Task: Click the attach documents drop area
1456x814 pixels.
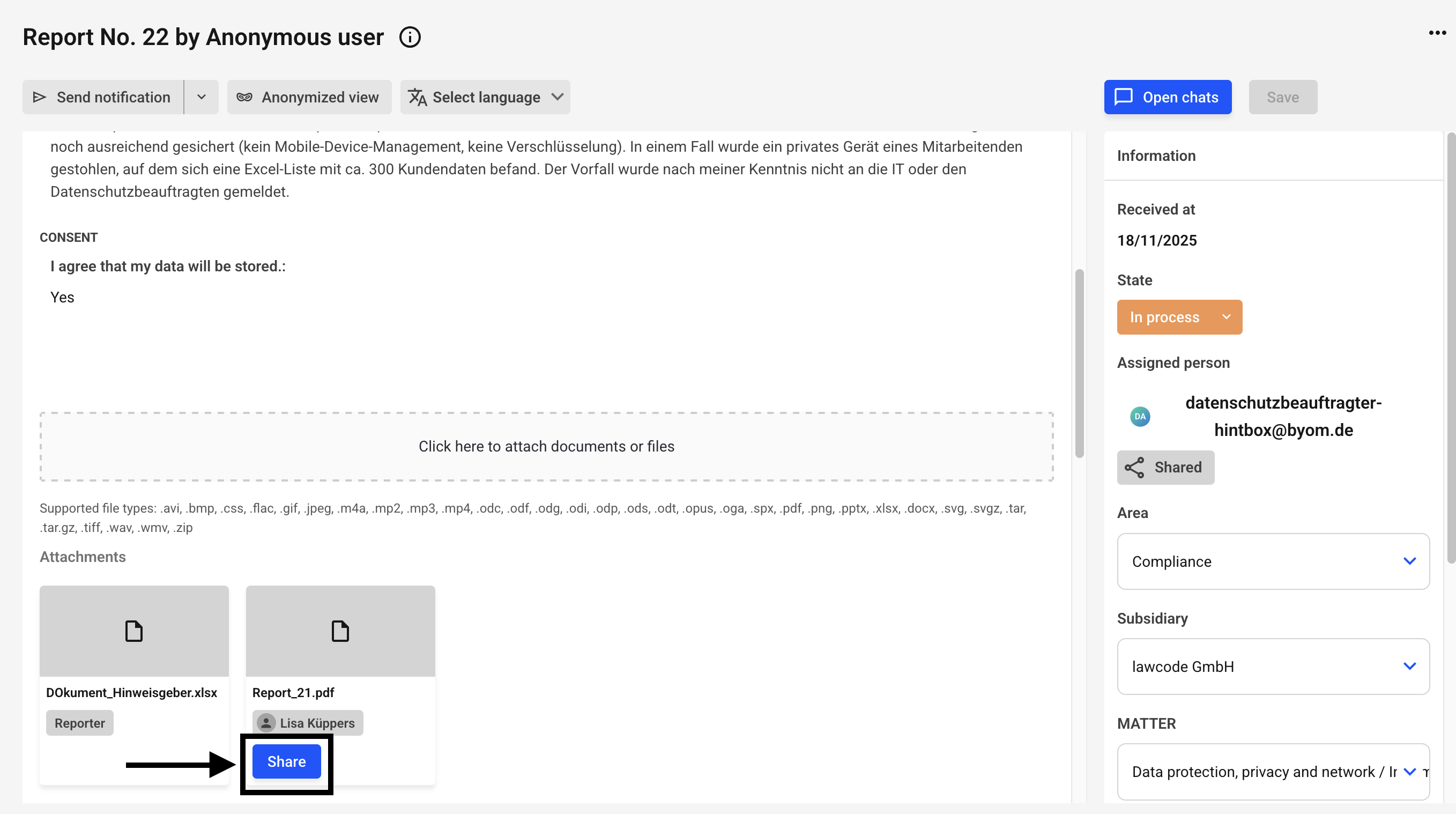Action: click(x=546, y=447)
